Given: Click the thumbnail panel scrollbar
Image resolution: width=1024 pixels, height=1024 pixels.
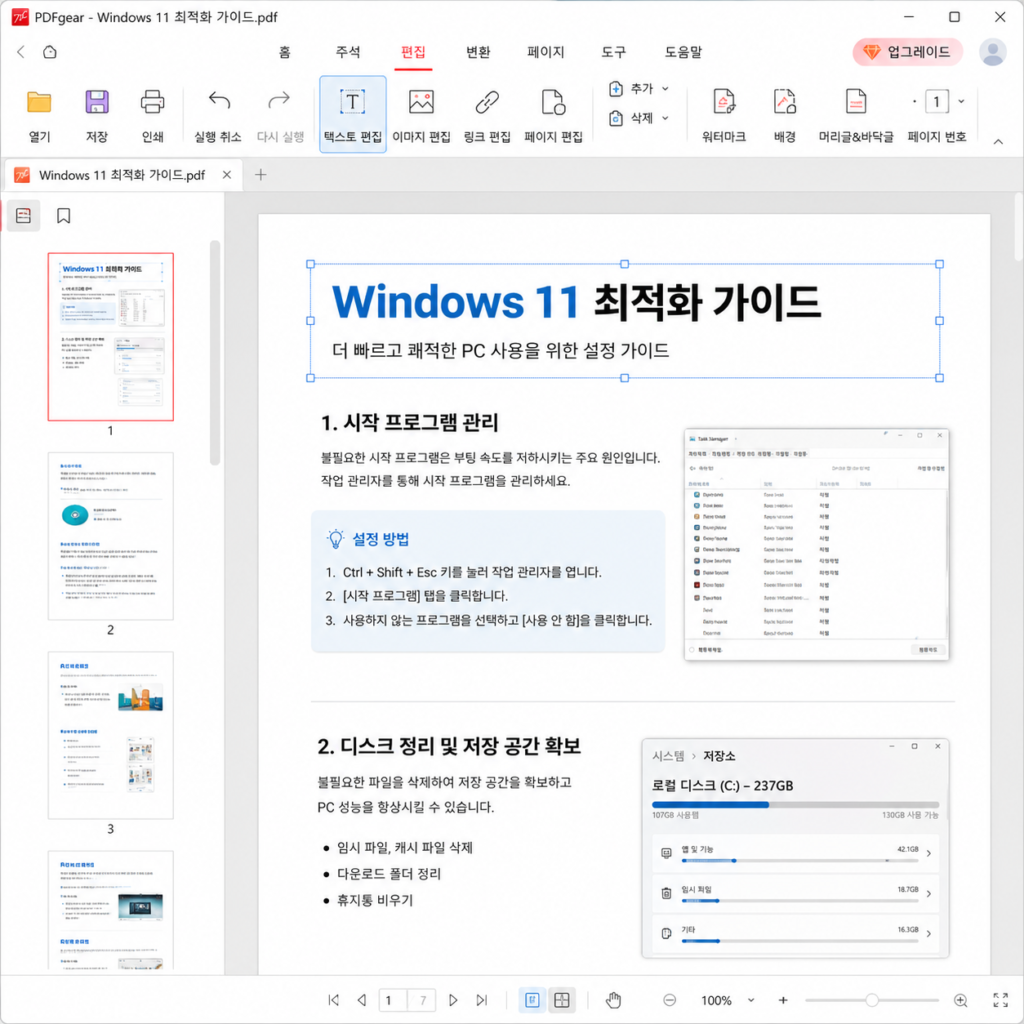Looking at the screenshot, I should click(215, 353).
